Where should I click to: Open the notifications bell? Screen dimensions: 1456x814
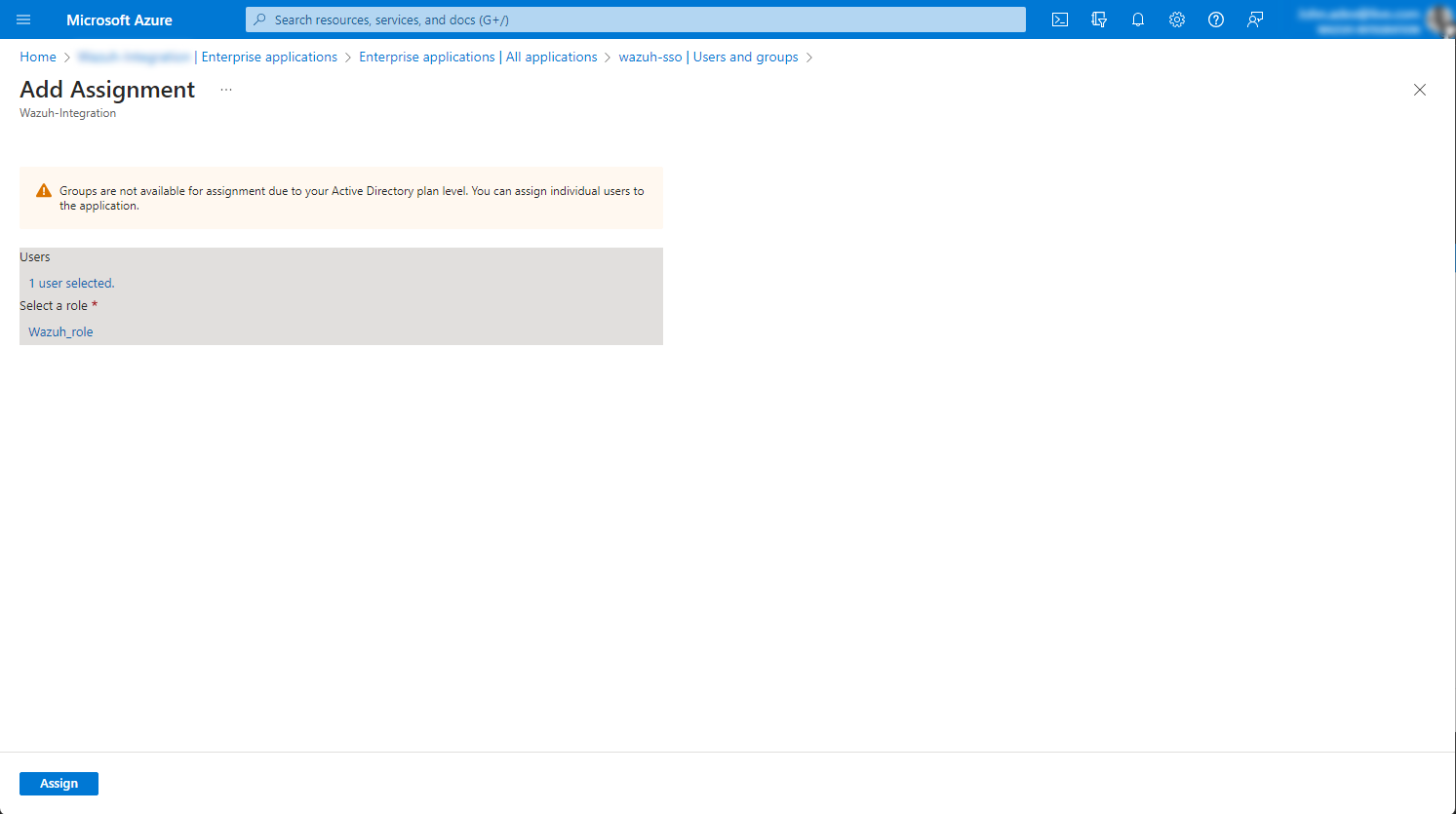[1138, 19]
